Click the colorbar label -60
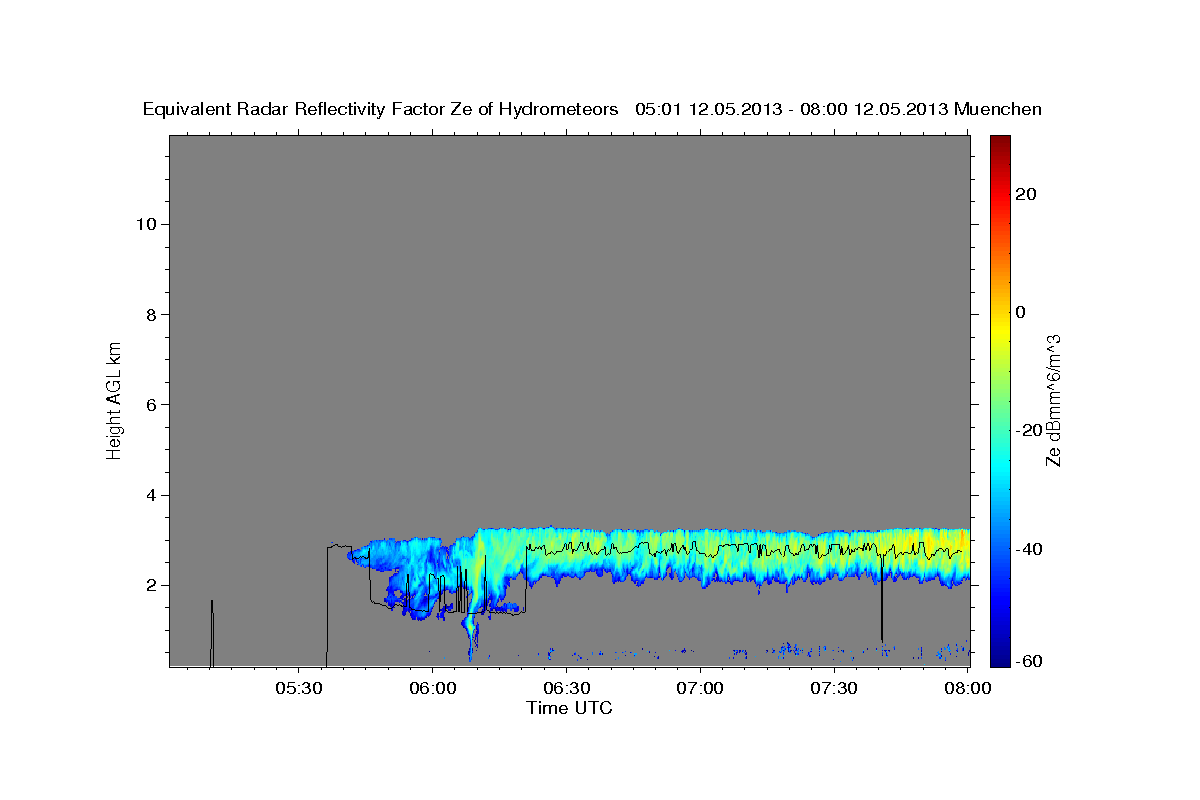The height and width of the screenshot is (800, 1200). click(x=1030, y=660)
